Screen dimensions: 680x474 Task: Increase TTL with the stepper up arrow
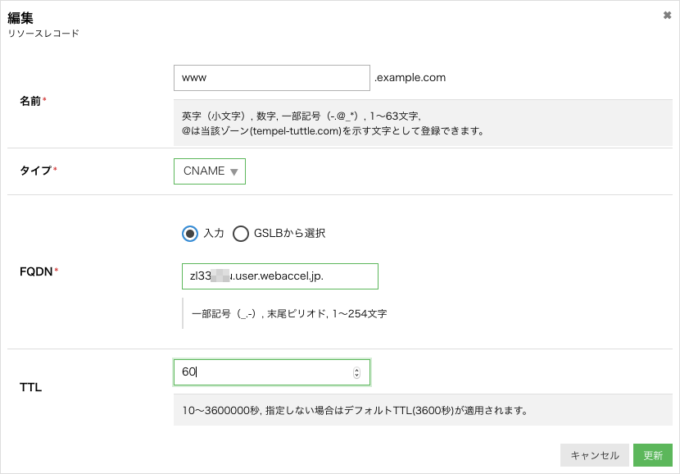(x=357, y=369)
